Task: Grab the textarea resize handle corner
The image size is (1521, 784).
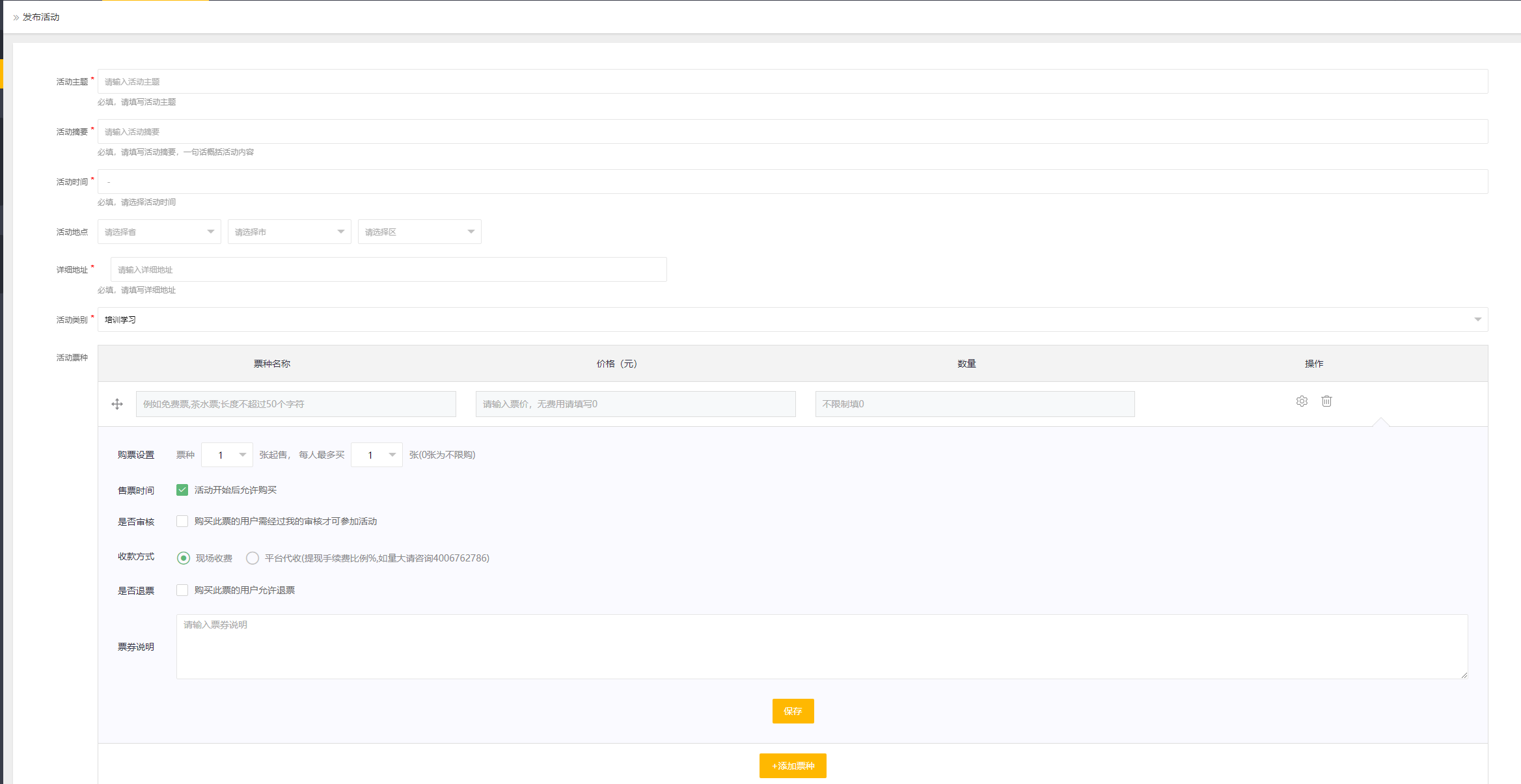Action: [x=1464, y=675]
